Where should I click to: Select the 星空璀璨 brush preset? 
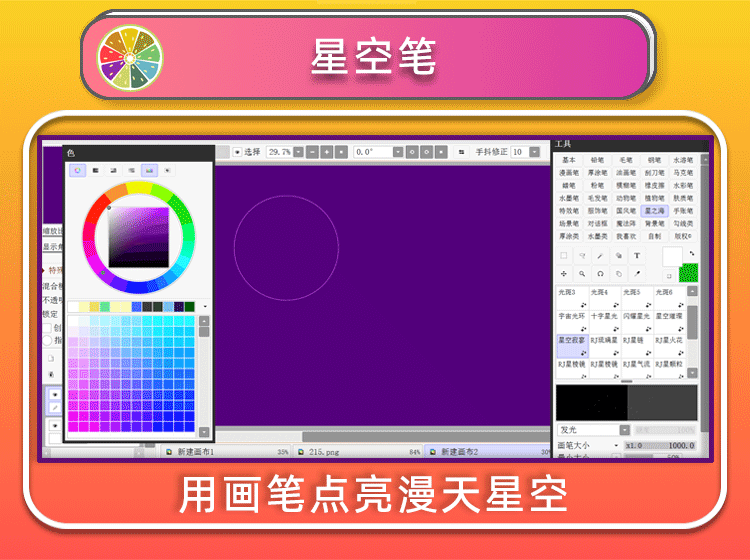pyautogui.click(x=669, y=322)
